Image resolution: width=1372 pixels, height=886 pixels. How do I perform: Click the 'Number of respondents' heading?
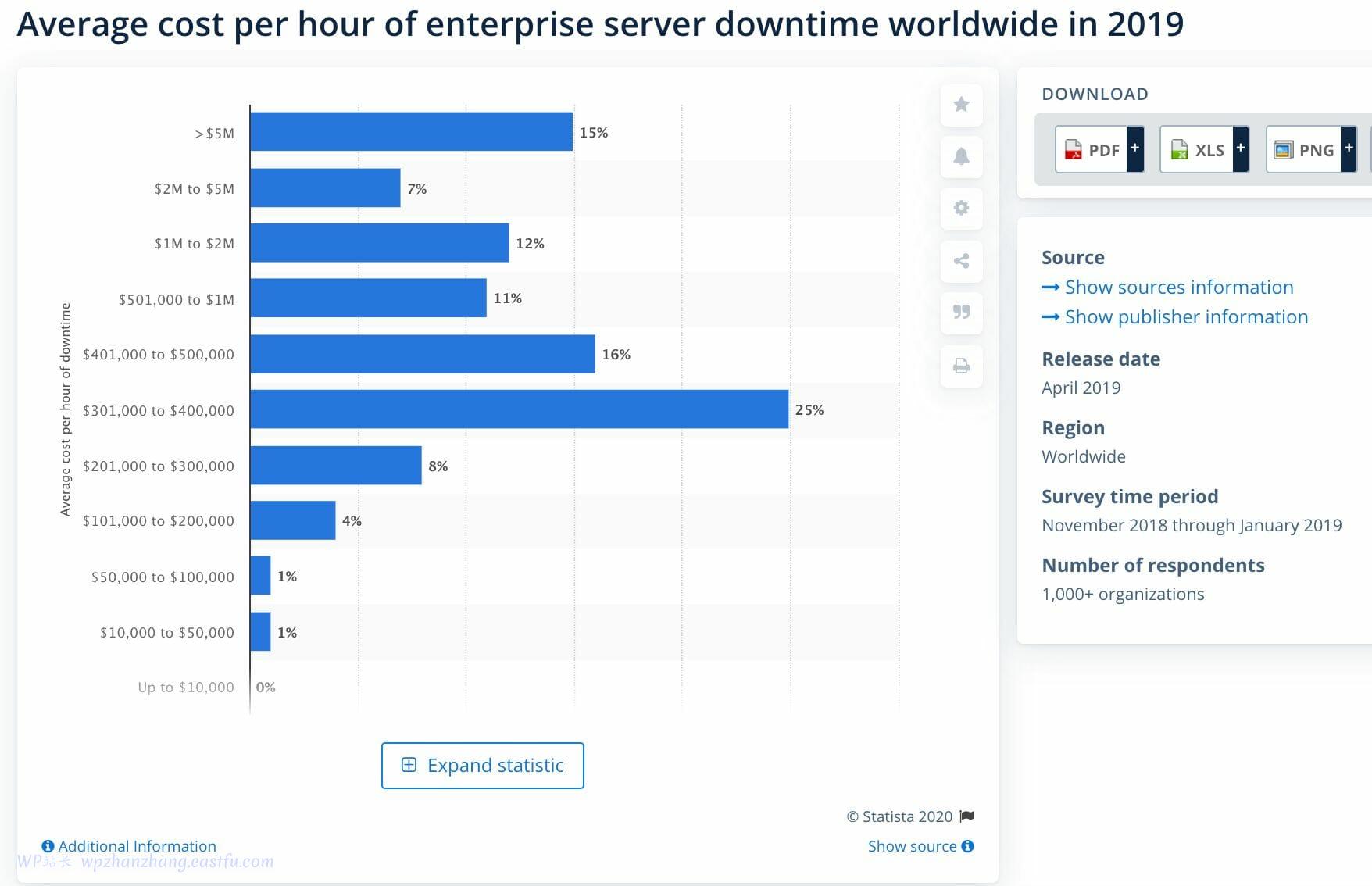point(1152,566)
